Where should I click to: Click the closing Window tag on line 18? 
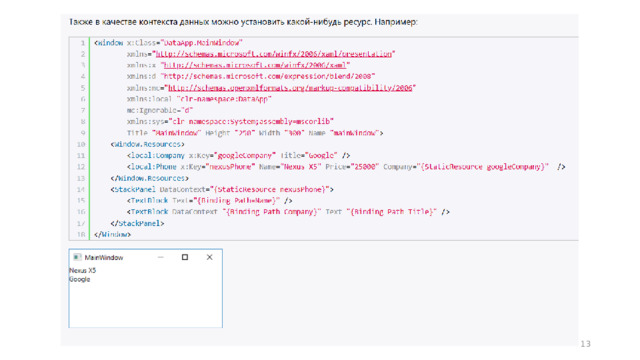112,235
